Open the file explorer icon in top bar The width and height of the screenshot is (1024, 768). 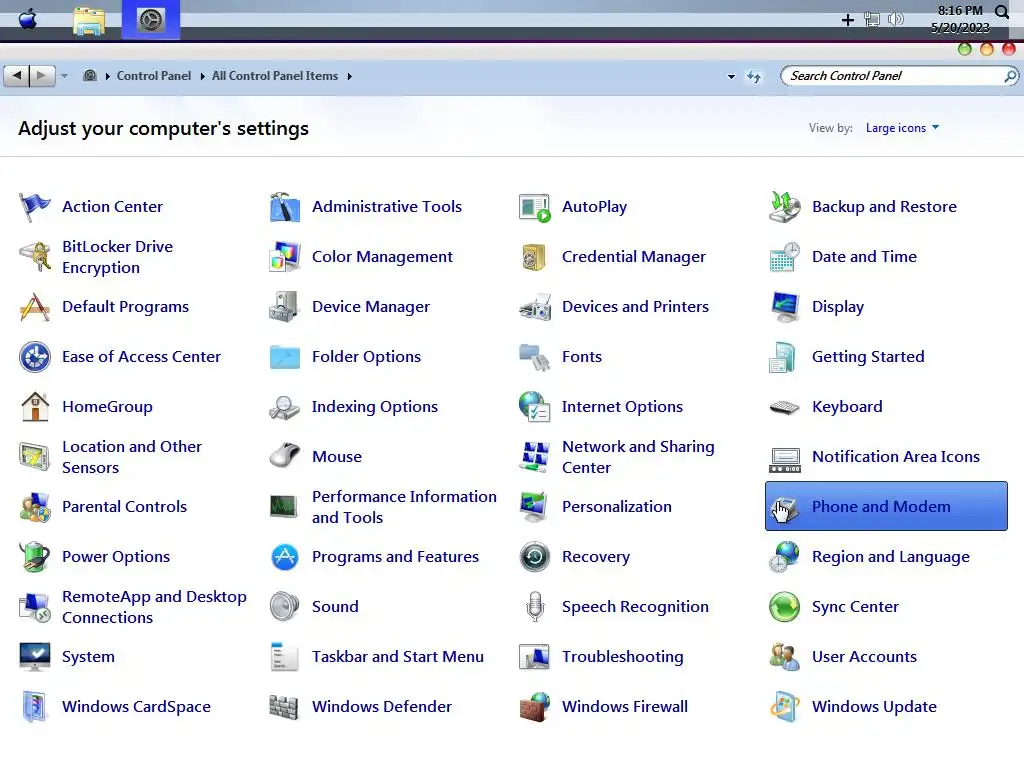(x=89, y=20)
